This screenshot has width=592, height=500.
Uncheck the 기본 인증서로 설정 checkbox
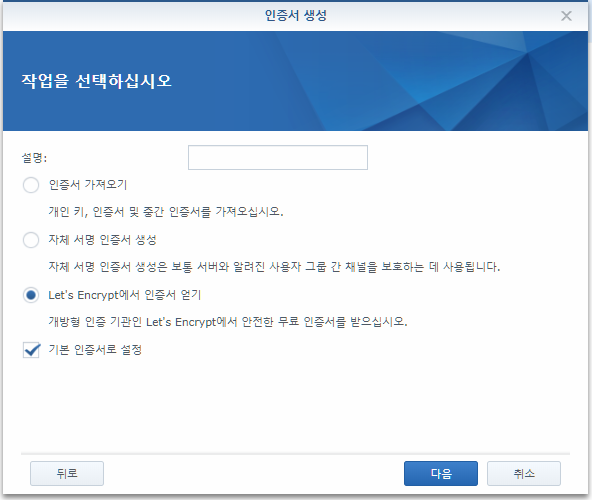(31, 350)
